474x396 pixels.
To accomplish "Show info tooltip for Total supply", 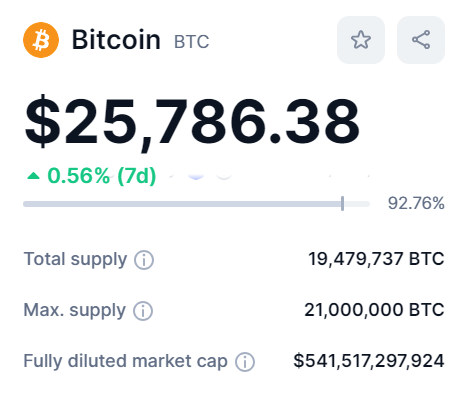I will [144, 260].
